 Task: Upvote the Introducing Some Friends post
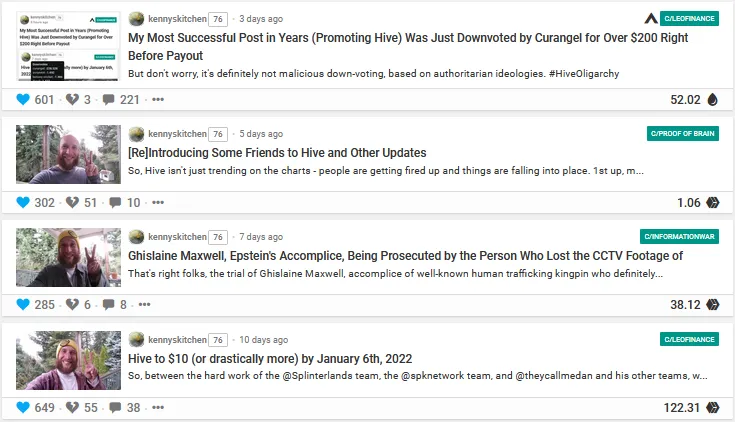[x=23, y=202]
